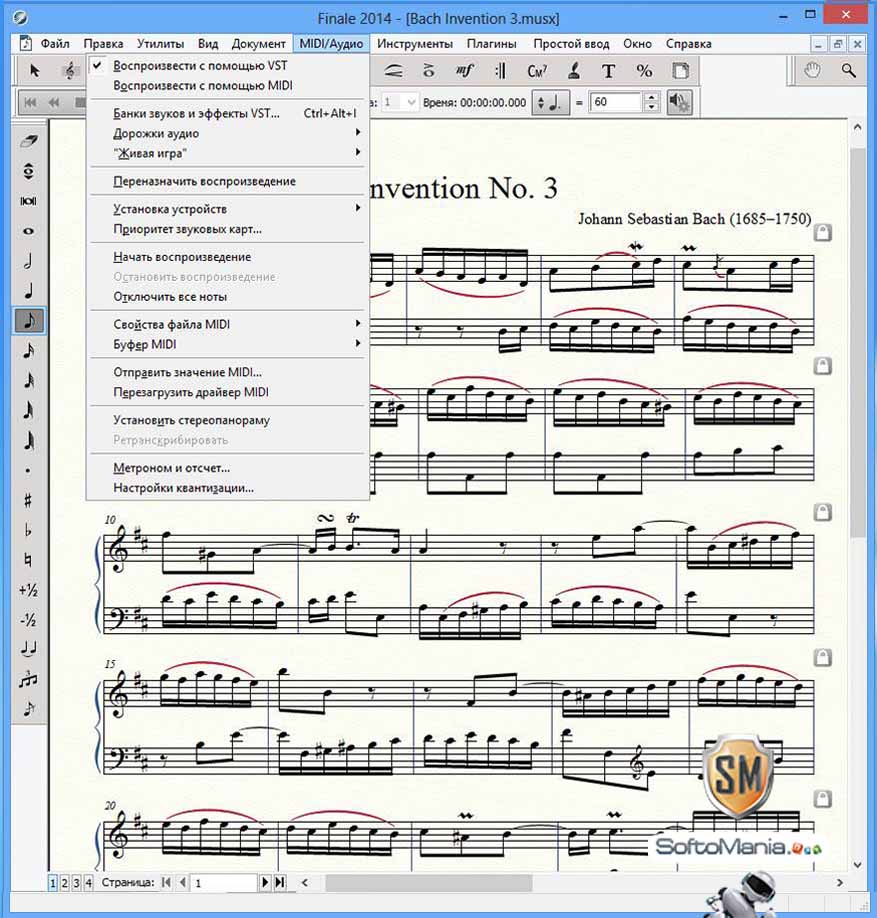
Task: Open the Файл menu
Action: (55, 44)
